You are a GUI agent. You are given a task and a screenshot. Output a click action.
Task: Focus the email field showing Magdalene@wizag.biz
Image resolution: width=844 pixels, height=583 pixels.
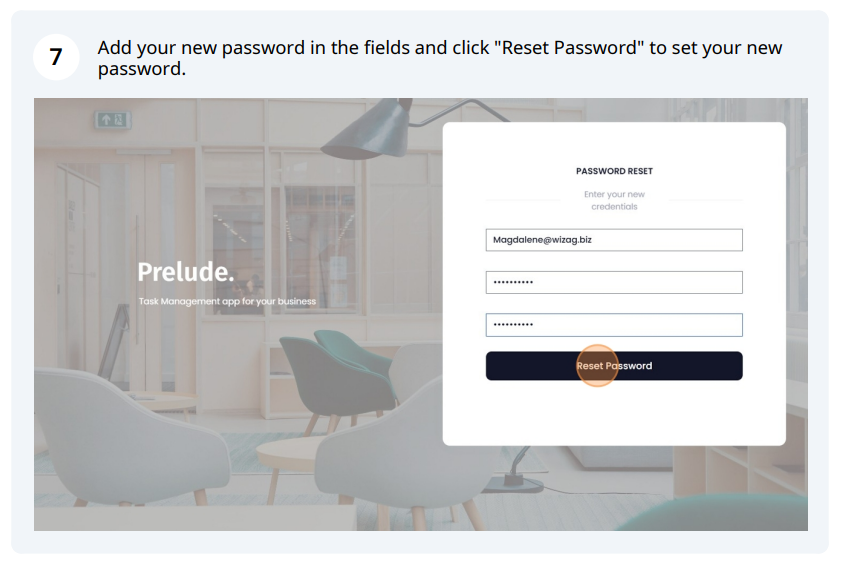click(614, 240)
